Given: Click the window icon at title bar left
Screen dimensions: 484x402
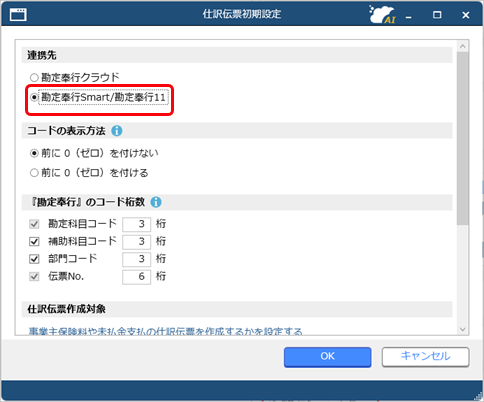Looking at the screenshot, I should coord(18,15).
